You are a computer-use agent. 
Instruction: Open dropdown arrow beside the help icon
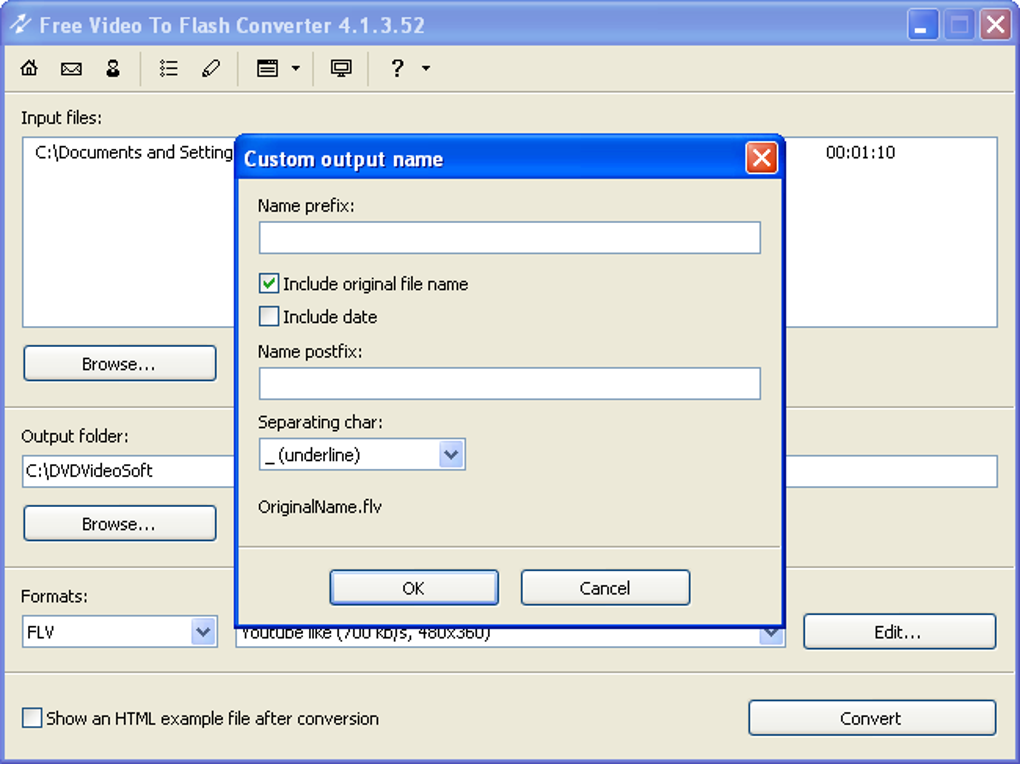(426, 68)
